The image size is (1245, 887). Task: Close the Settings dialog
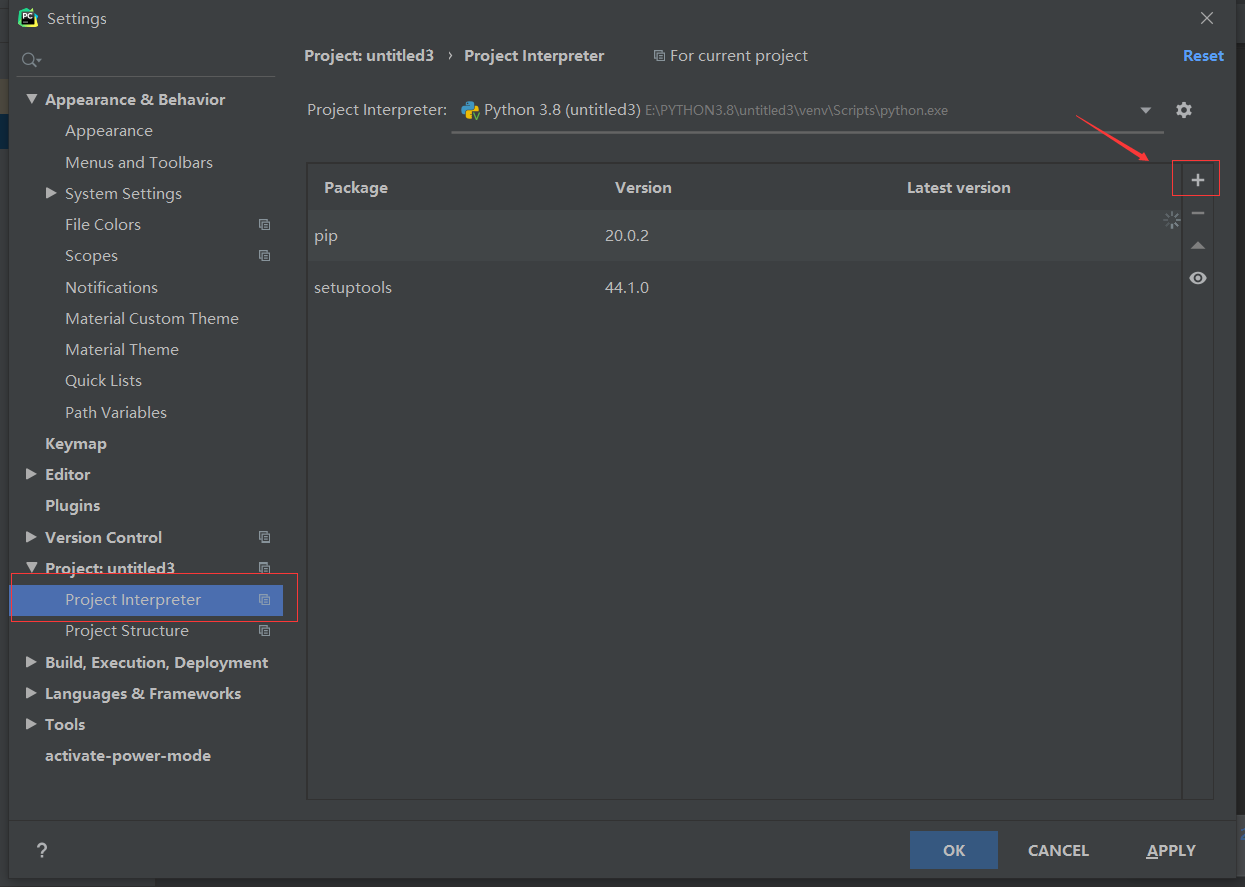1207,18
